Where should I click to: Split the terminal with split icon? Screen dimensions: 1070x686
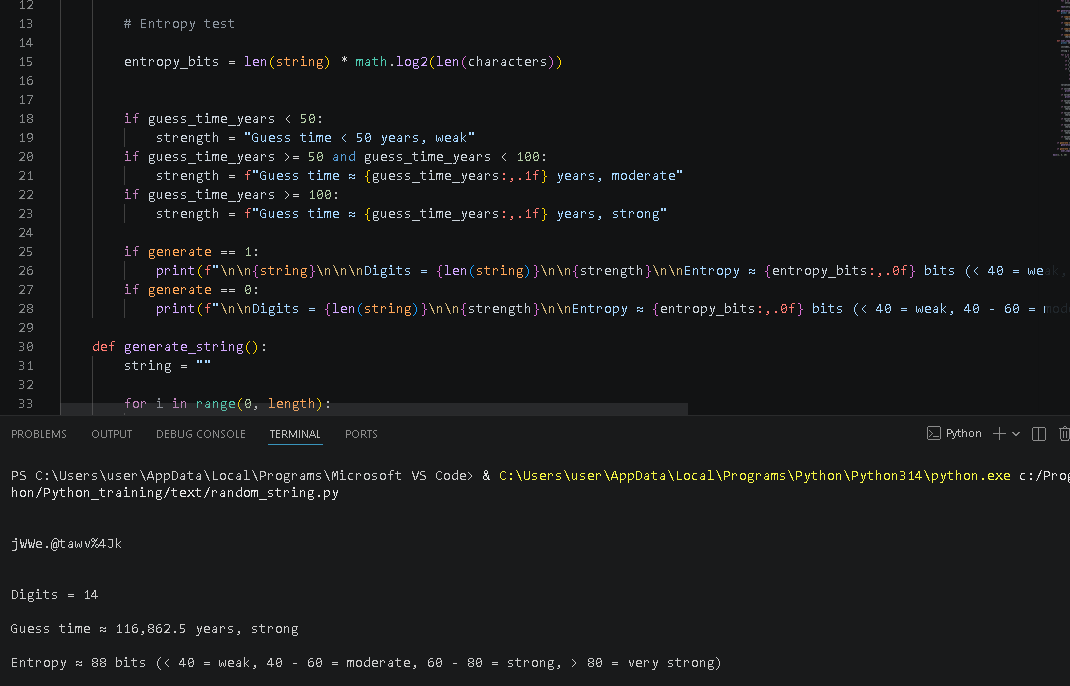coord(1039,433)
